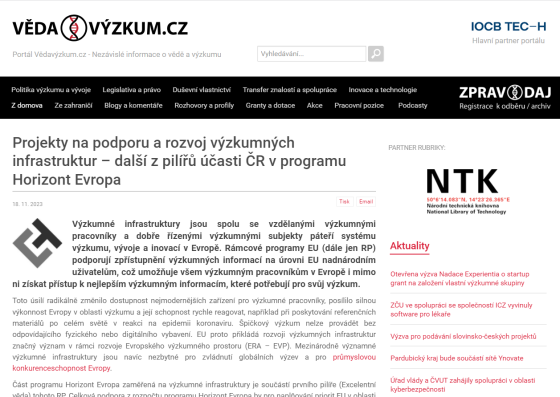
Task: Open Pracovní pozice listing
Action: click(x=359, y=105)
